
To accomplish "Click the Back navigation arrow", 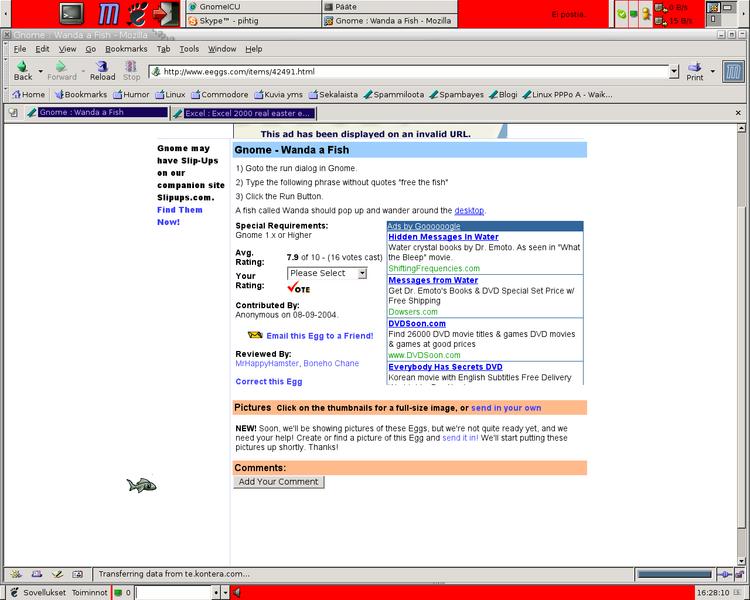I will pos(22,67).
